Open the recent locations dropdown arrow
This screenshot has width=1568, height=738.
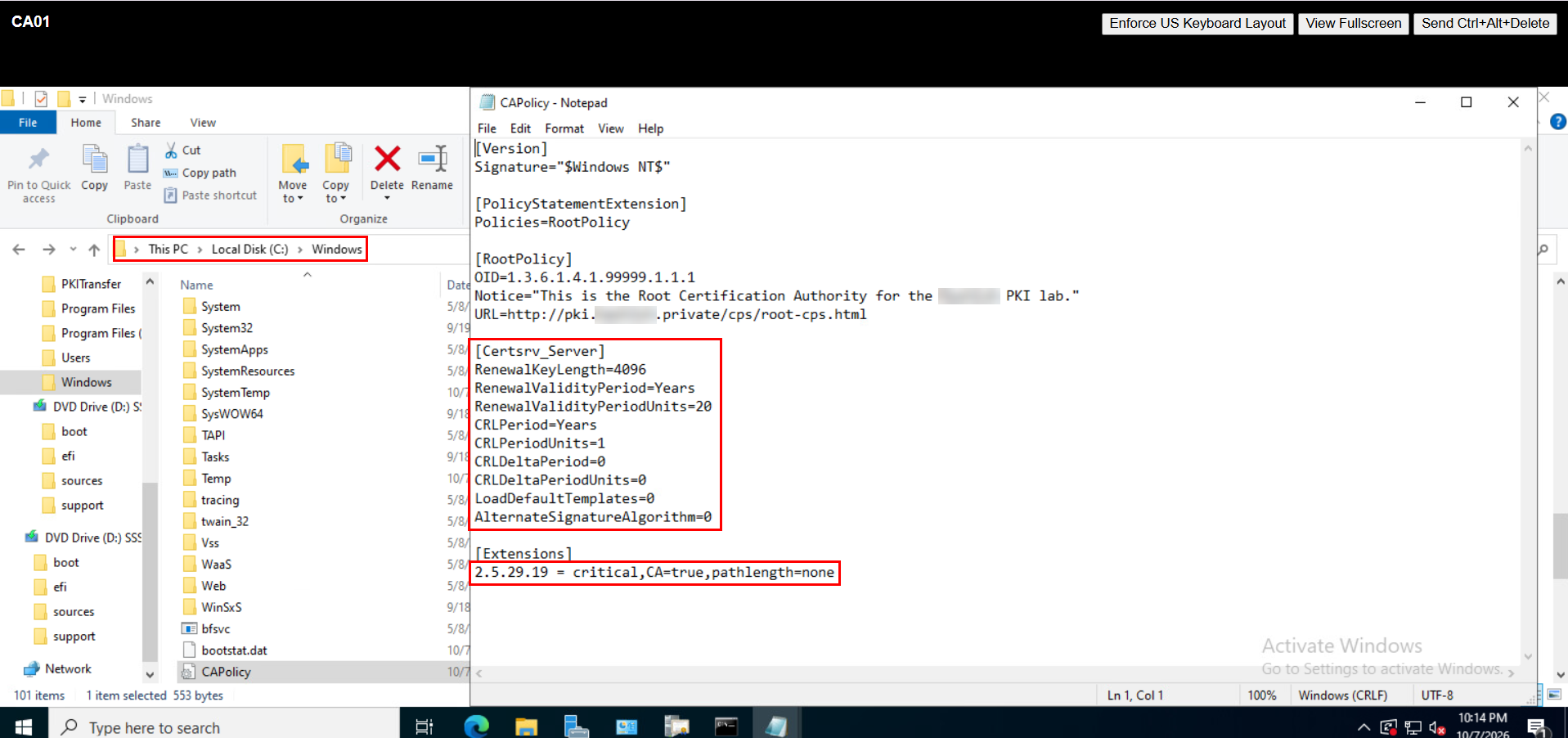click(x=73, y=250)
